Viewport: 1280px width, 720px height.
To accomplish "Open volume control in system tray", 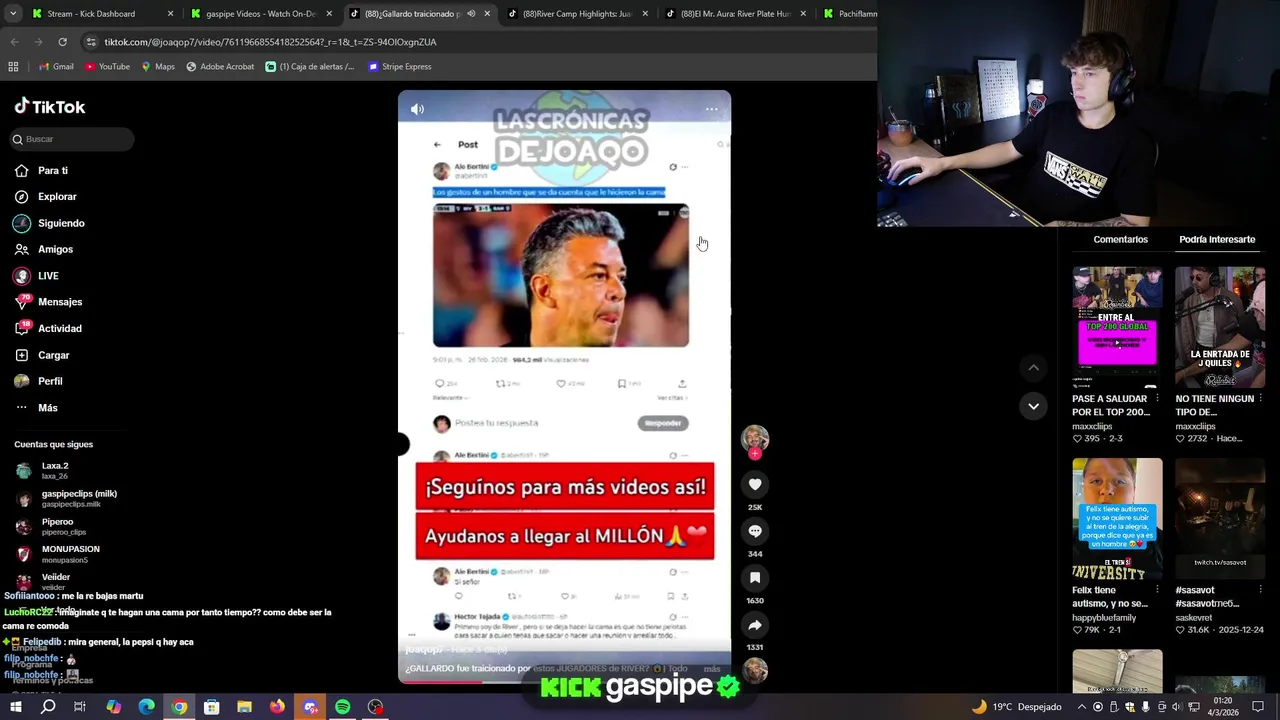I will [x=1178, y=707].
